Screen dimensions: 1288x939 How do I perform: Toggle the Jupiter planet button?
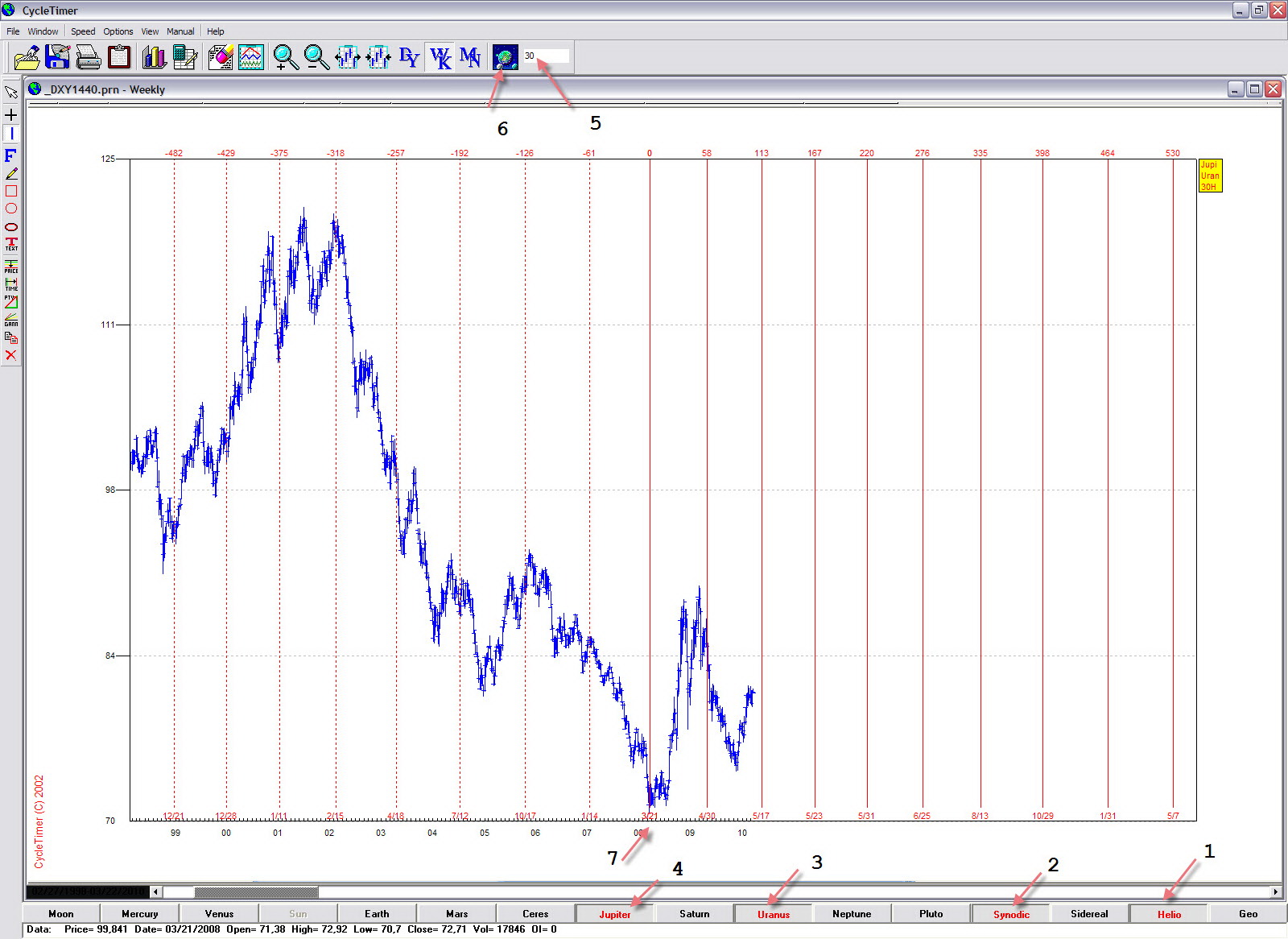(x=615, y=914)
